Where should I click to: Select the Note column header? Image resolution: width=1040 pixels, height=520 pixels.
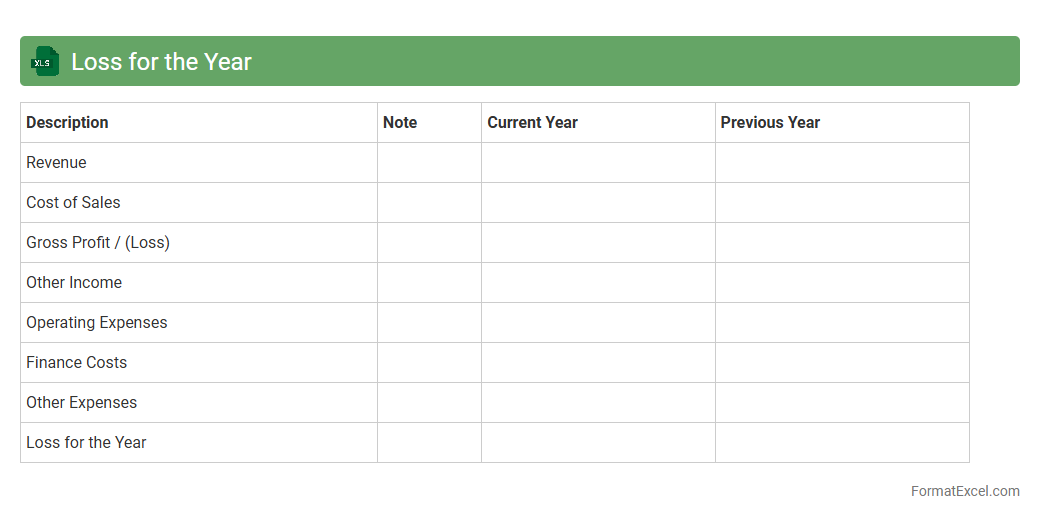(400, 122)
